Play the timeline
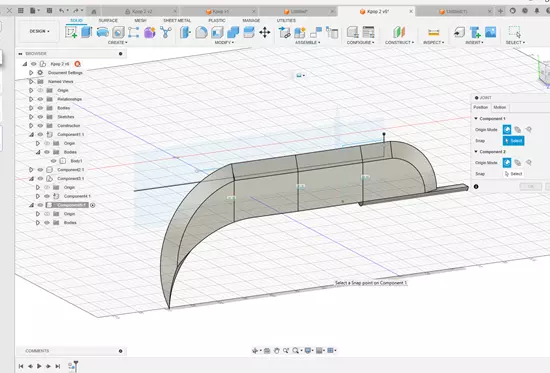Image resolution: width=550 pixels, height=373 pixels. click(39, 366)
